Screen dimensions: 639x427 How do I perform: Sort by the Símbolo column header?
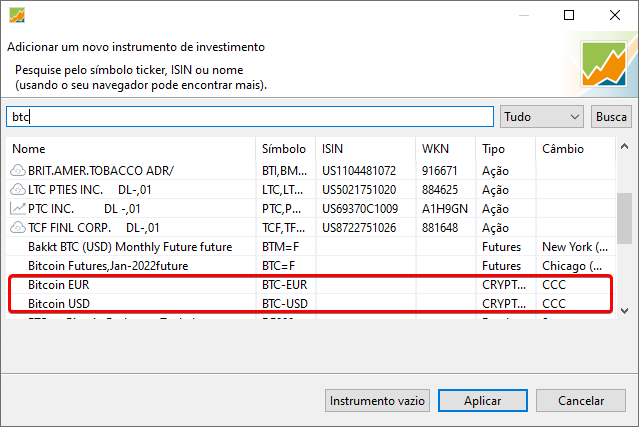coord(284,149)
